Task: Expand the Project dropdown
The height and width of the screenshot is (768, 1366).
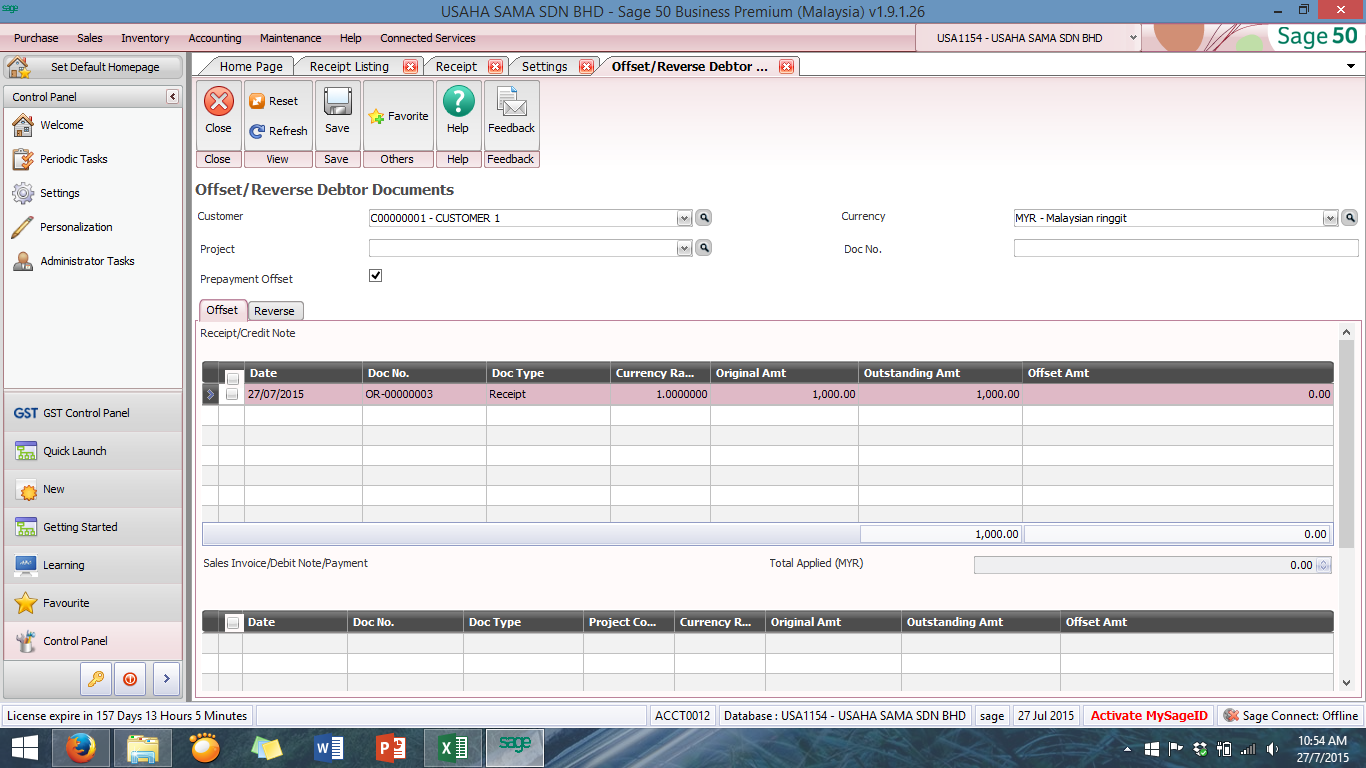Action: pyautogui.click(x=684, y=248)
